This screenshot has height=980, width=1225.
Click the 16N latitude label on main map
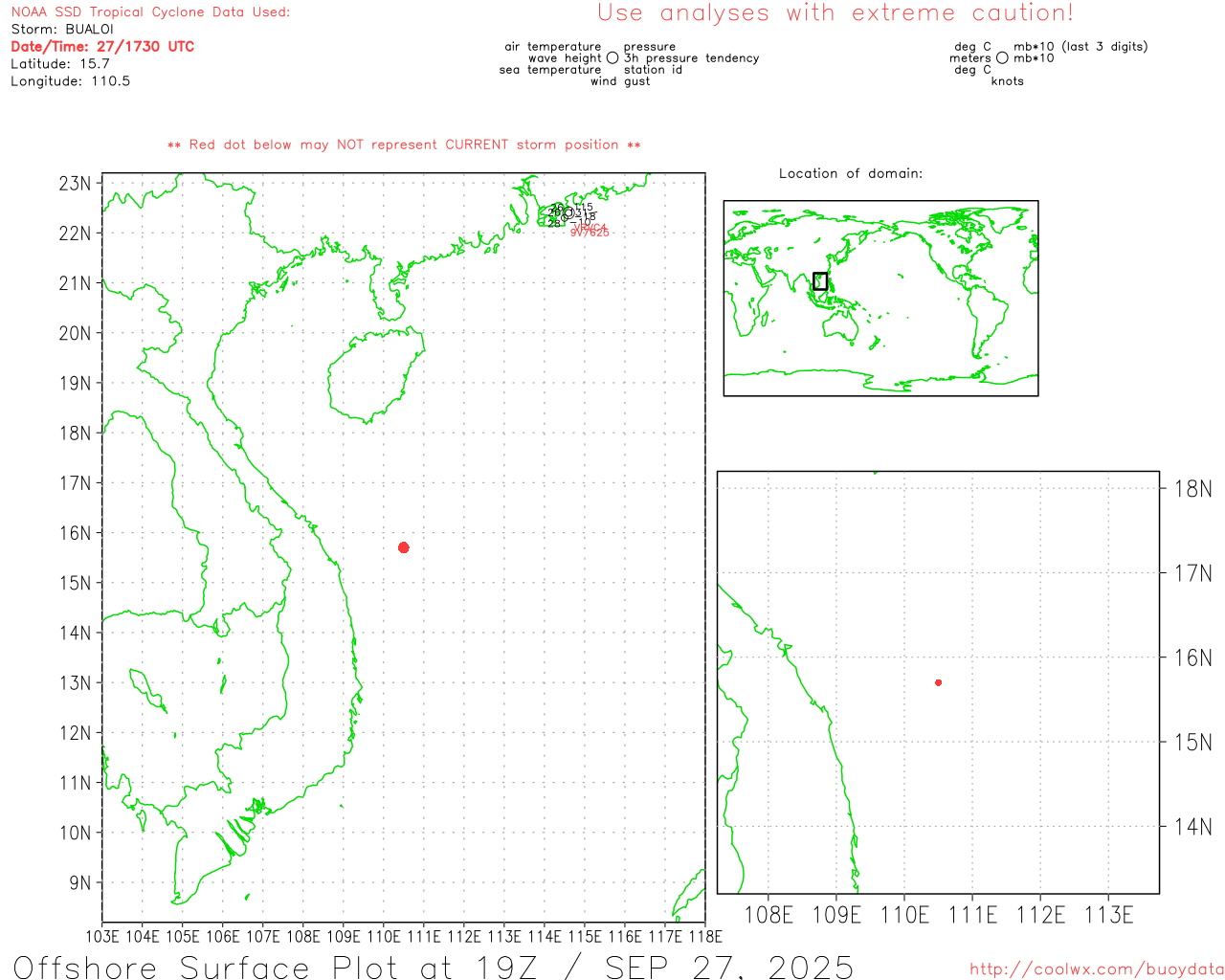coord(75,533)
